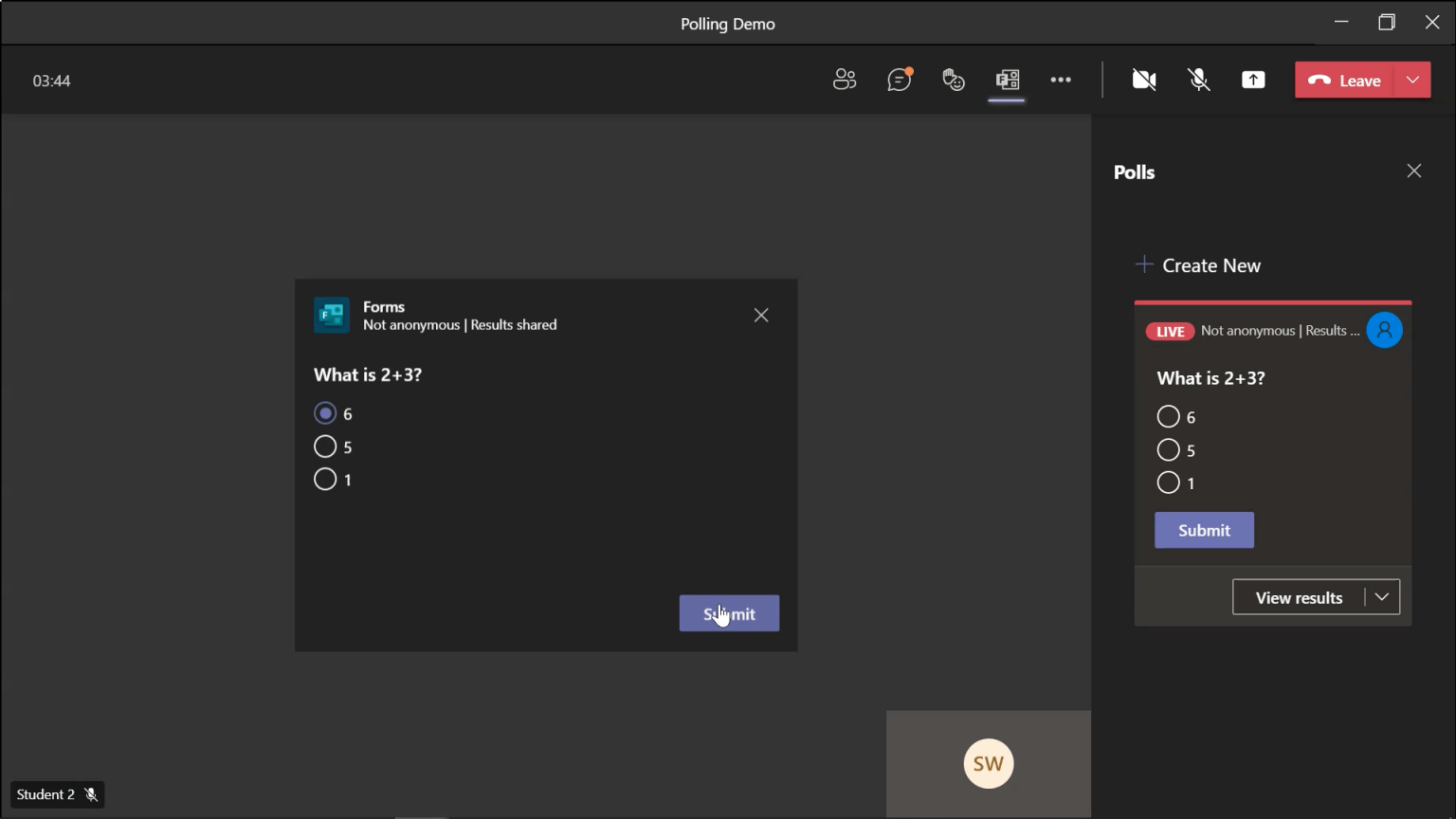Screen dimensions: 1456x819
Task: Close the Polls panel
Action: [x=1413, y=171]
